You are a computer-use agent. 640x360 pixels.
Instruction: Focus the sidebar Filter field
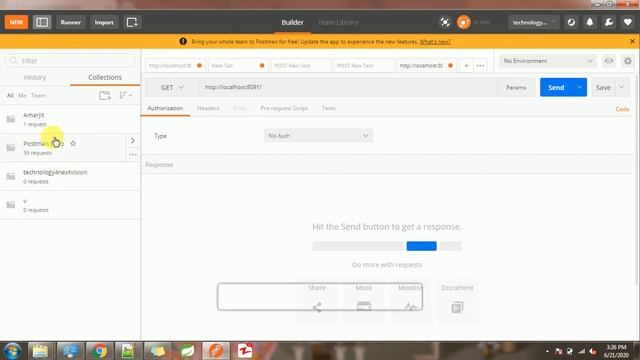tap(70, 60)
